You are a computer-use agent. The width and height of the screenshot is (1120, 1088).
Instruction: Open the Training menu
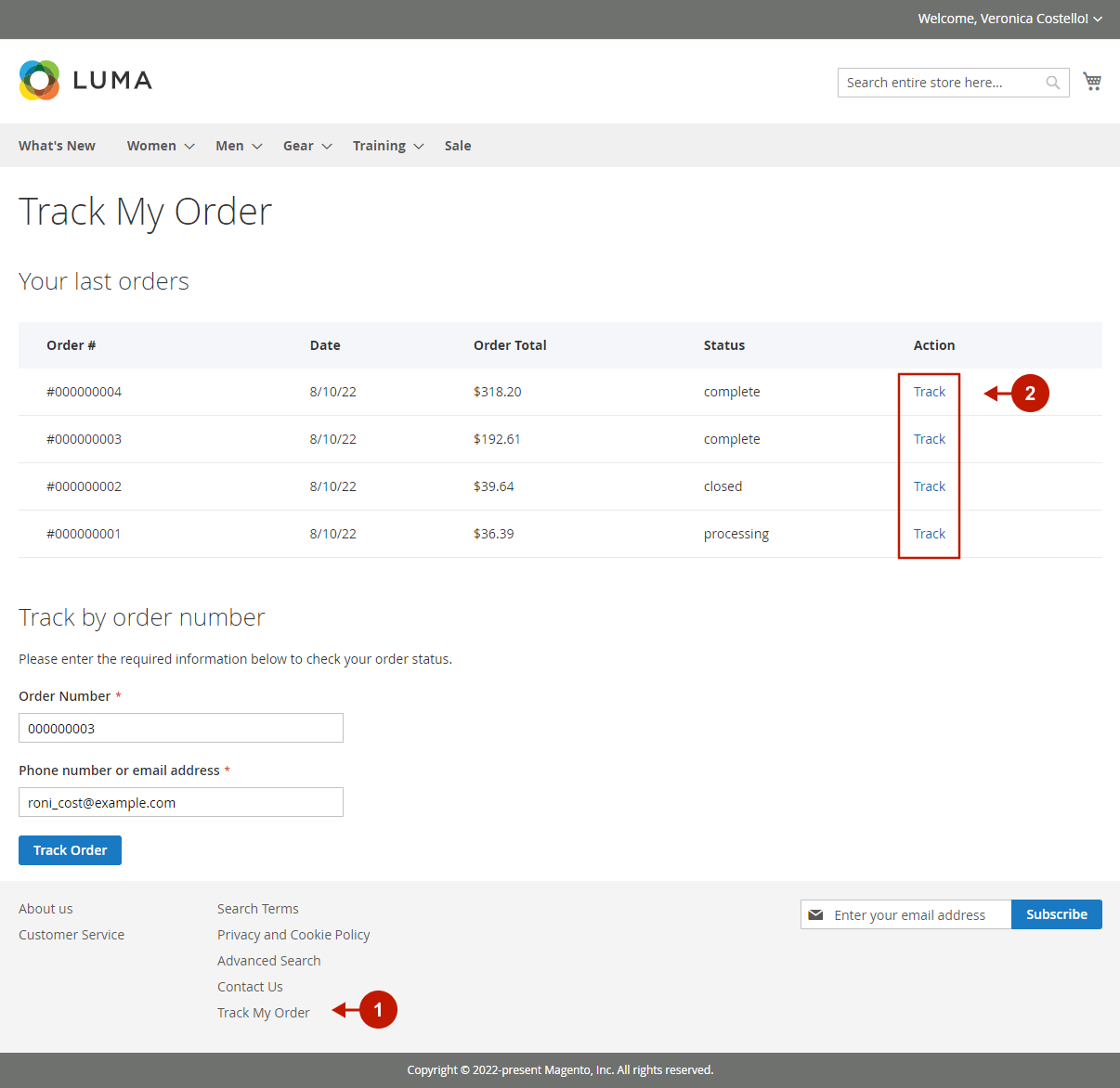pyautogui.click(x=388, y=146)
